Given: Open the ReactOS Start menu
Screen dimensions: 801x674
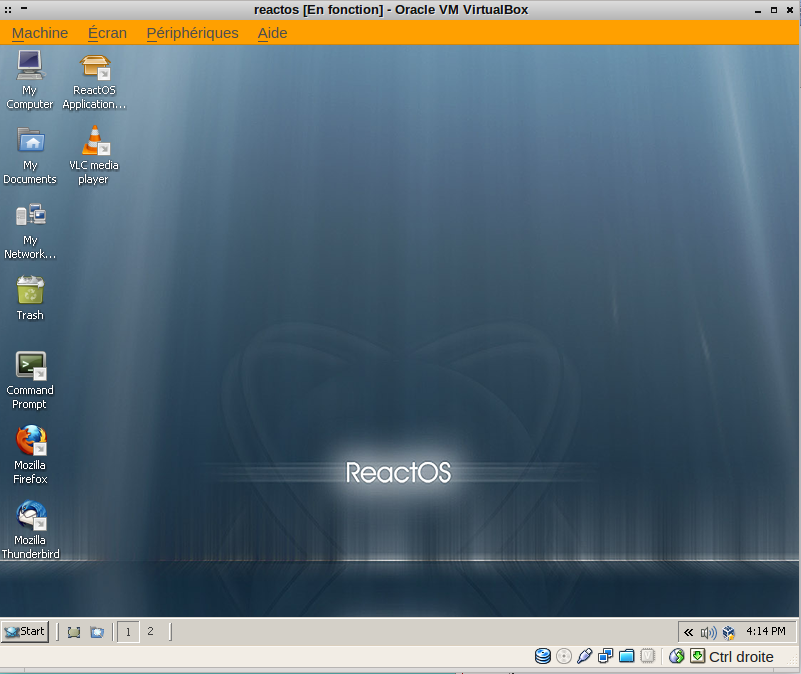Looking at the screenshot, I should (25, 632).
